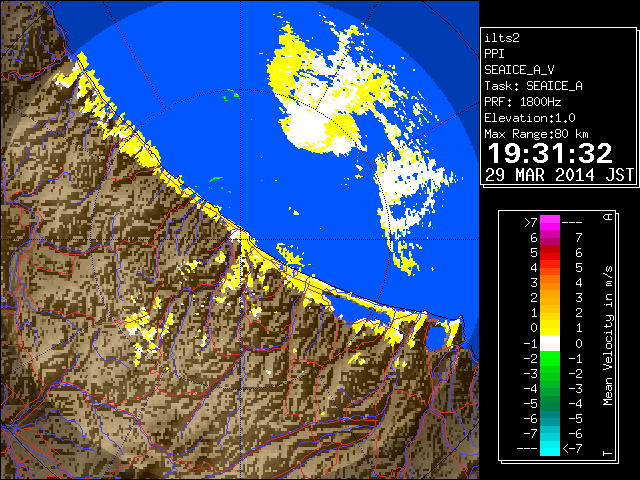Select the >7 legend label
640x480 pixels.
pyautogui.click(x=531, y=222)
